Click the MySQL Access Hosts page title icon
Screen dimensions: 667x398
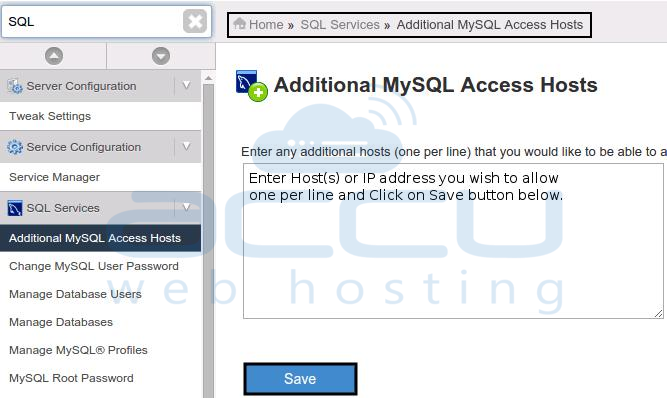(251, 86)
